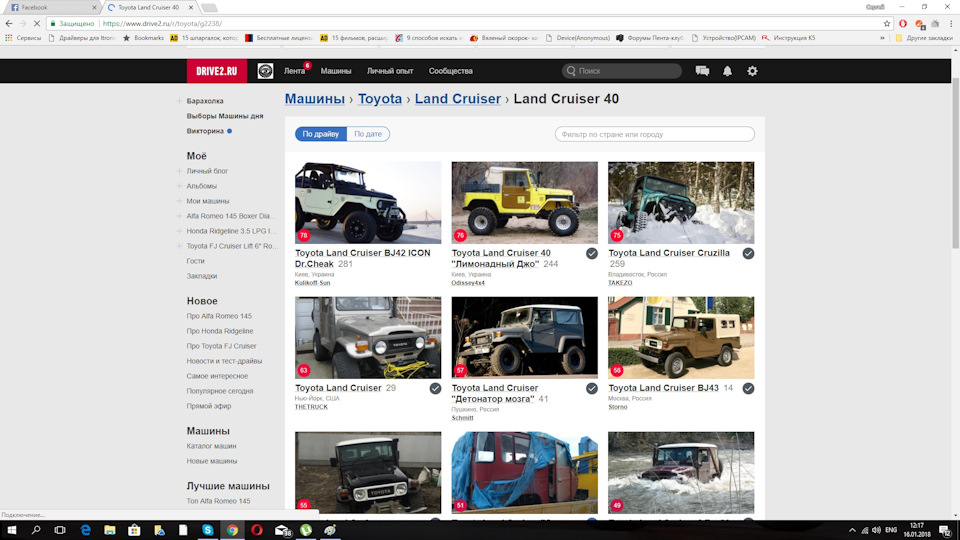This screenshot has height=540, width=960.
Task: Select the Toyota Land Cruiser 40 tab
Action: coord(149,7)
